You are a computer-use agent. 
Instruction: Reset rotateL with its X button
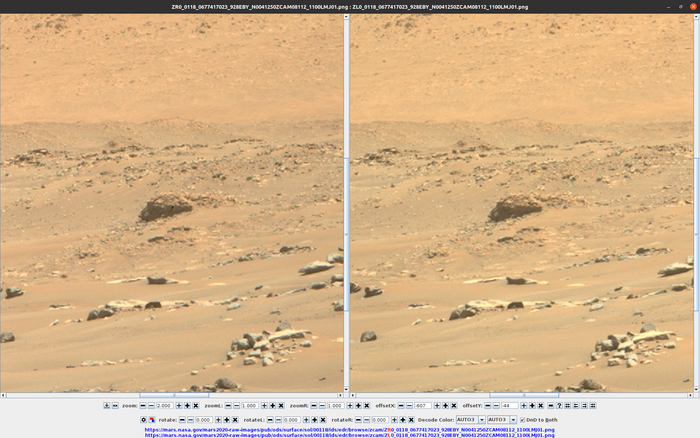coord(323,420)
